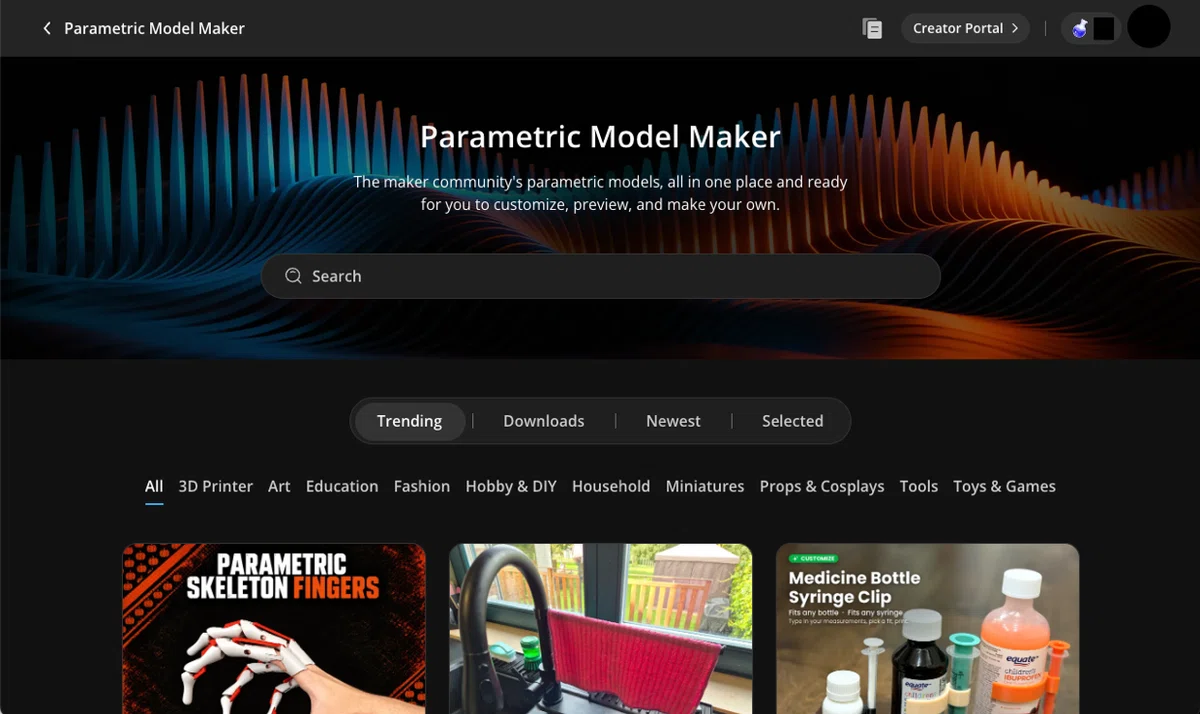Select the Trending sort tab

pyautogui.click(x=409, y=421)
